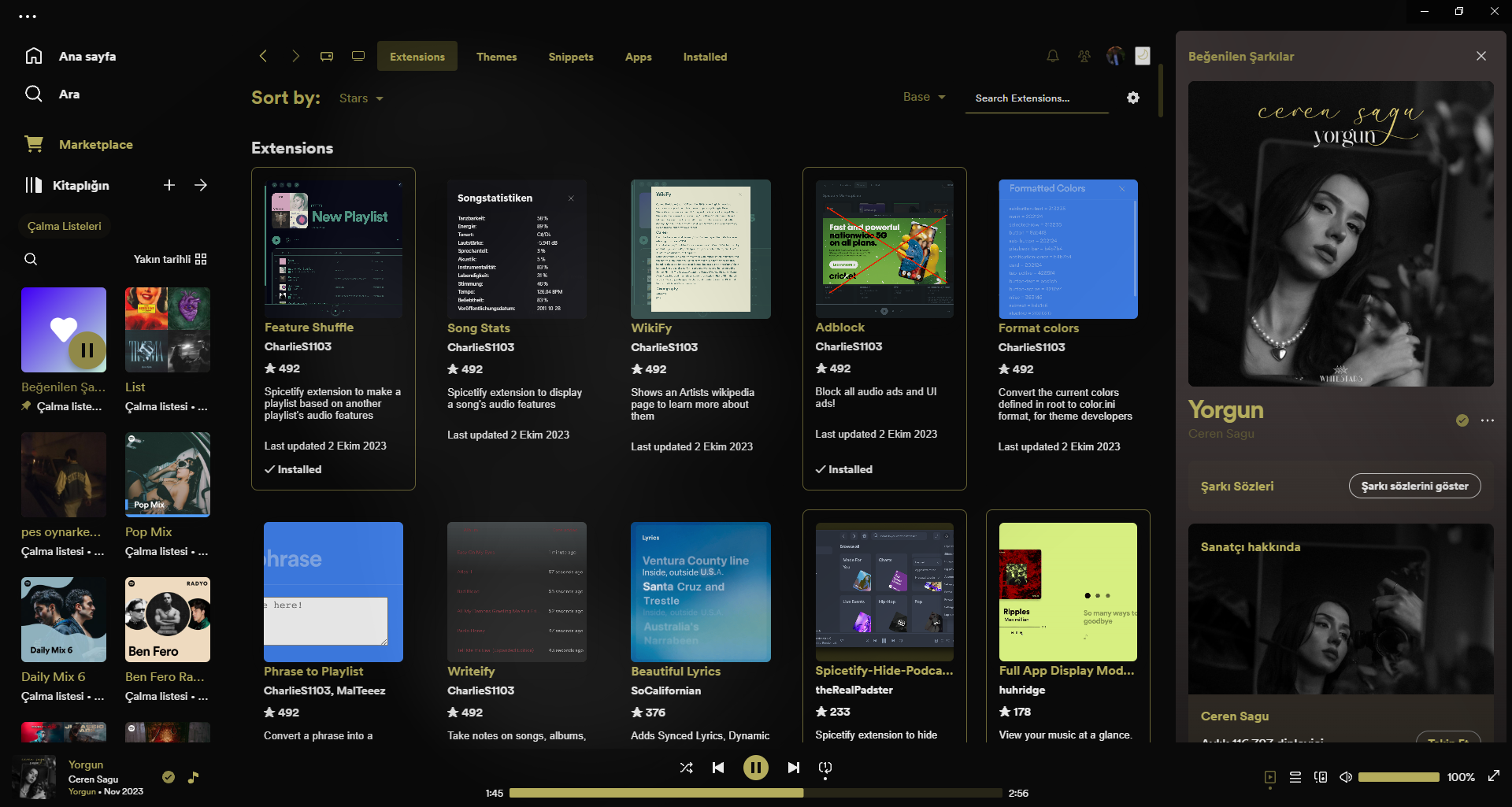Open the play queue

pos(1295,777)
